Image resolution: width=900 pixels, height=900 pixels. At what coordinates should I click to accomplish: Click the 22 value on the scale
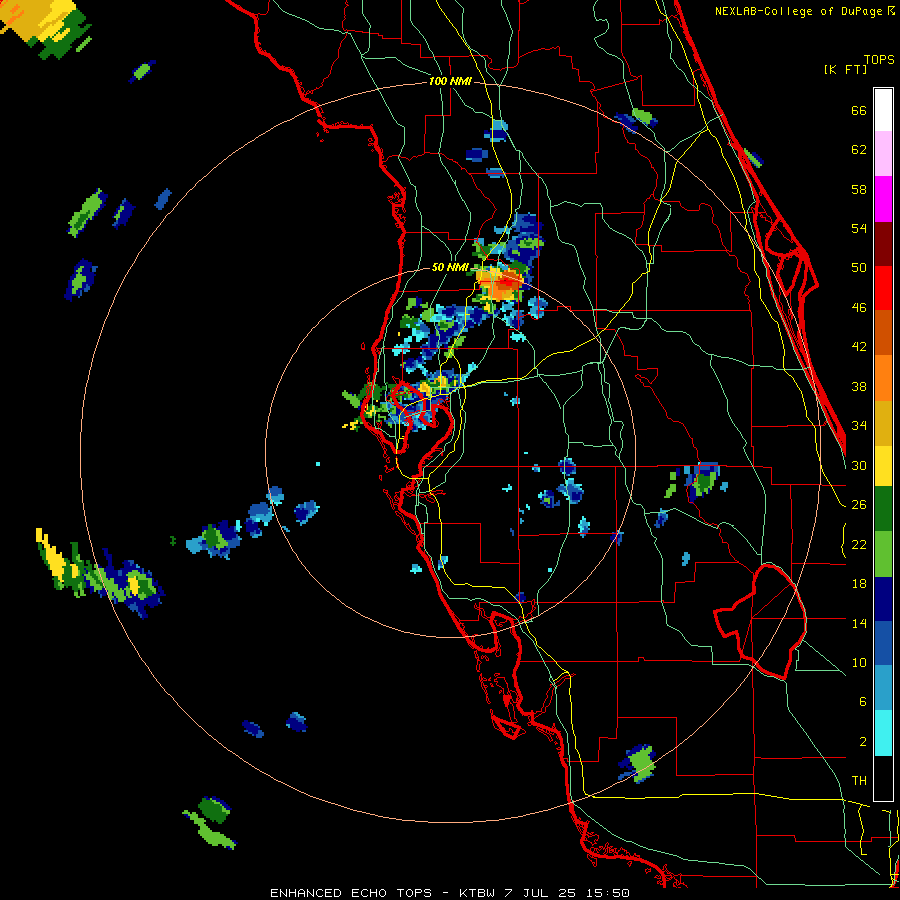tap(859, 544)
